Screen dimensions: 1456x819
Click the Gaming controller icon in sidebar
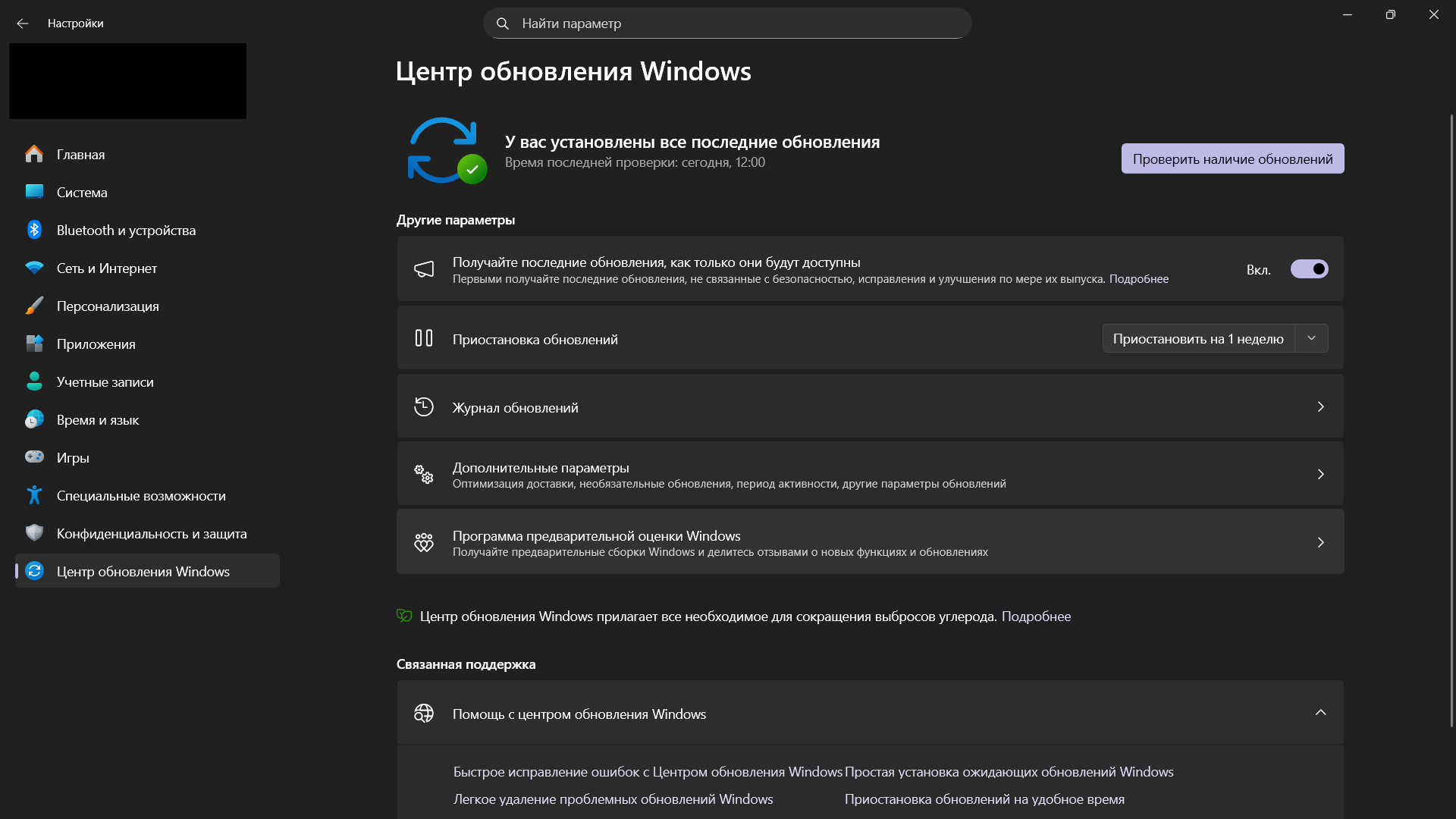[34, 457]
